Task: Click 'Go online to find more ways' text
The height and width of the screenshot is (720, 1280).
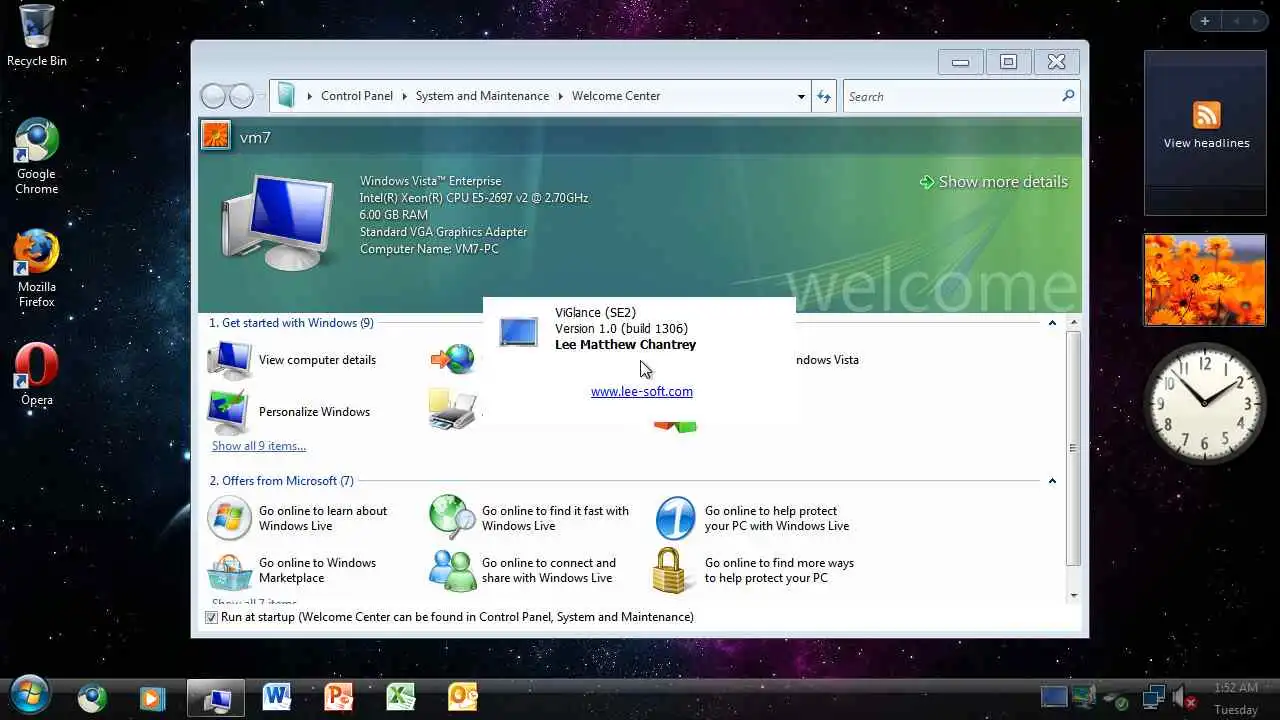Action: [x=779, y=570]
